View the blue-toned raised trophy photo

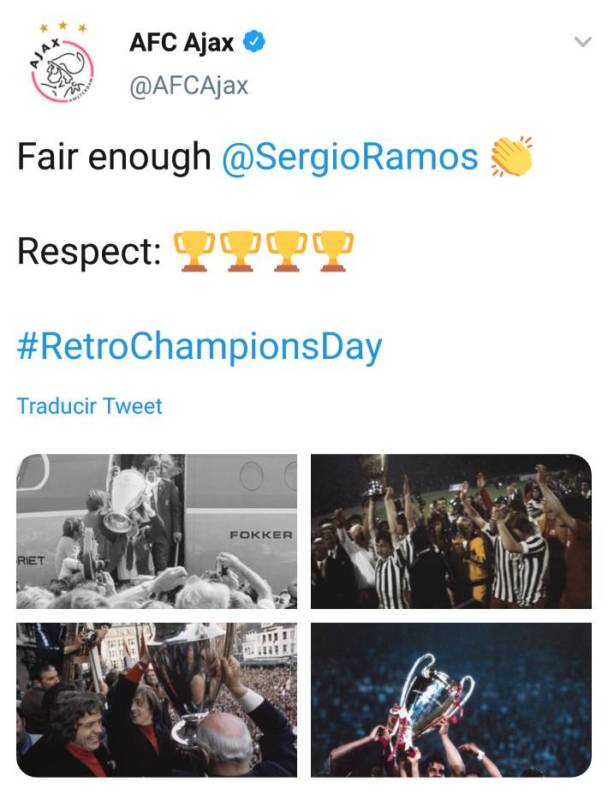click(x=450, y=699)
